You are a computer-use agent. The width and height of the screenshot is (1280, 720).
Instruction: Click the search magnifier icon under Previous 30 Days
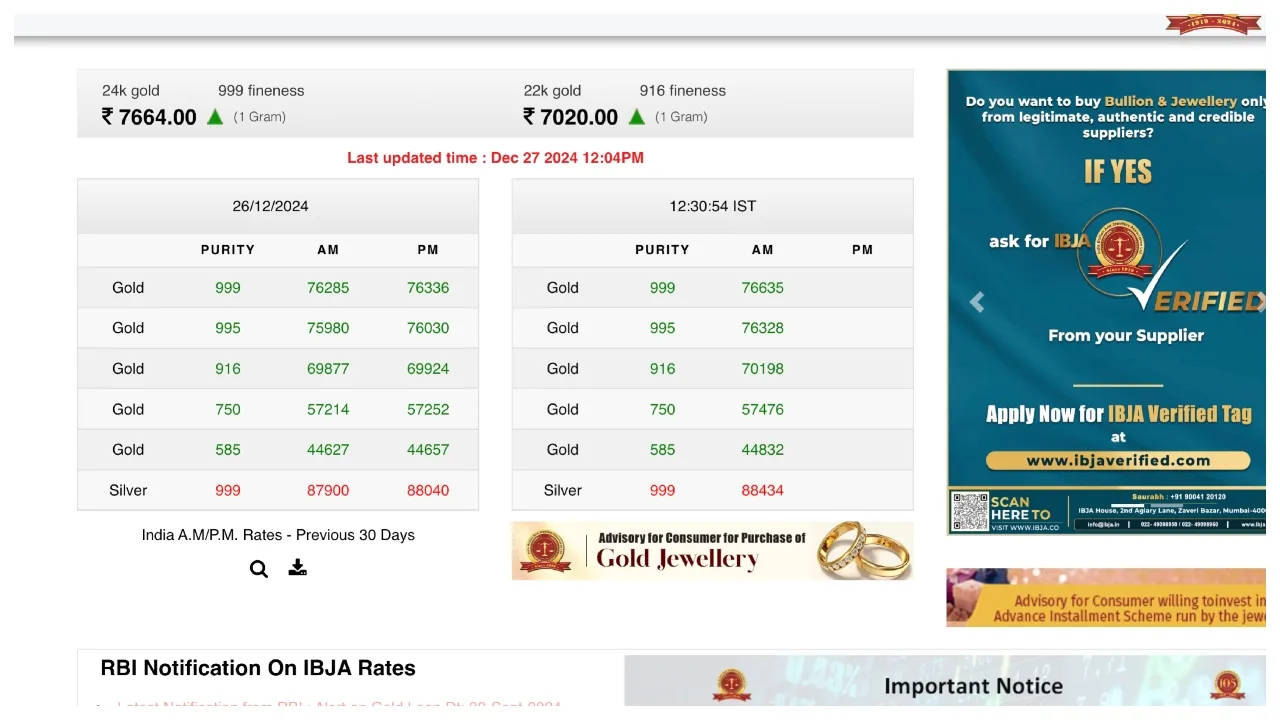tap(259, 569)
